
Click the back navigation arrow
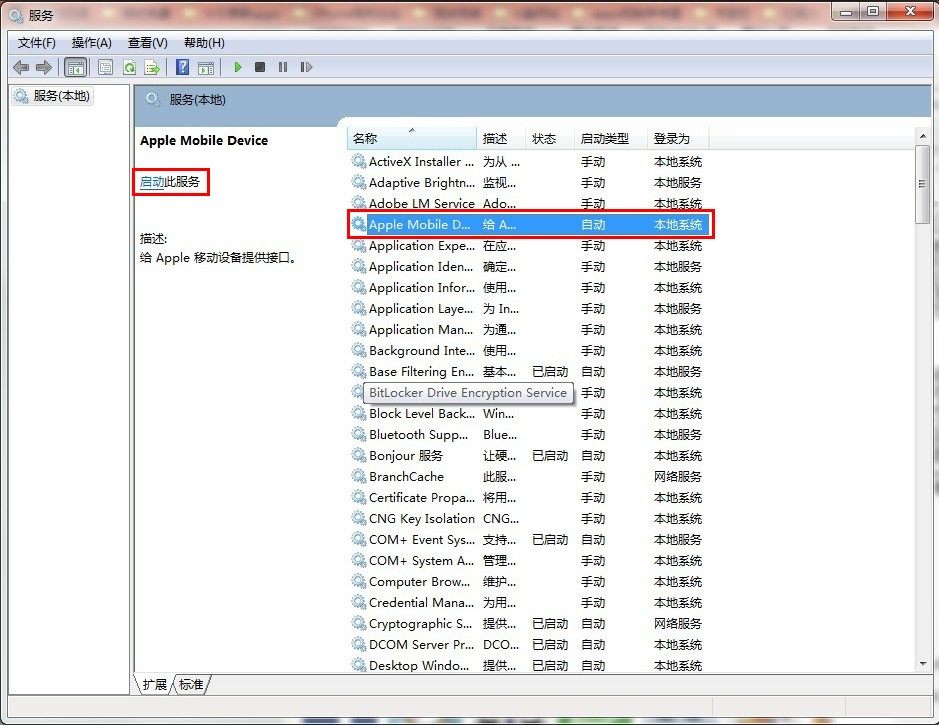pos(22,66)
